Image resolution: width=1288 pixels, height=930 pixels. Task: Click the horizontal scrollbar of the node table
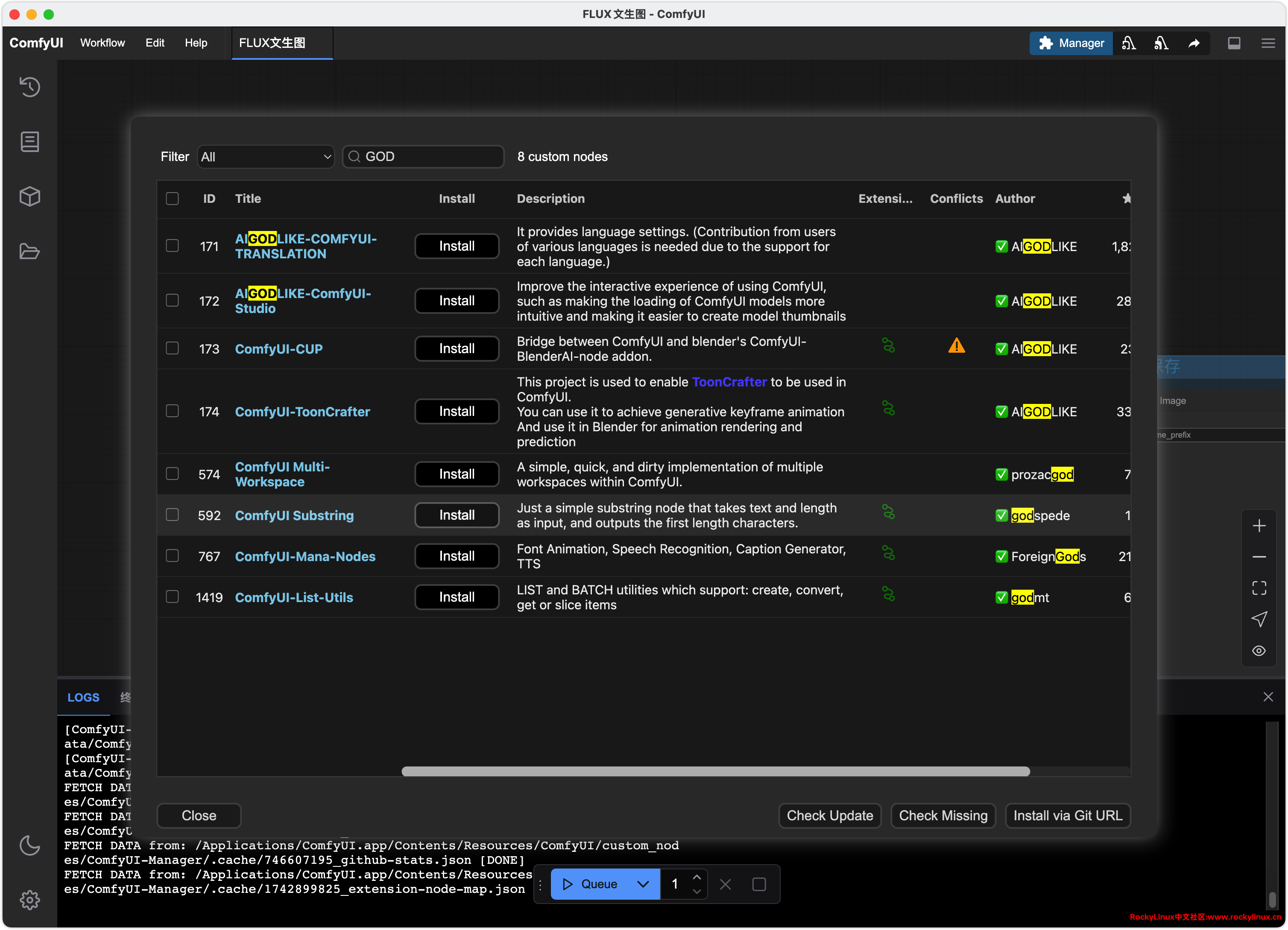716,772
